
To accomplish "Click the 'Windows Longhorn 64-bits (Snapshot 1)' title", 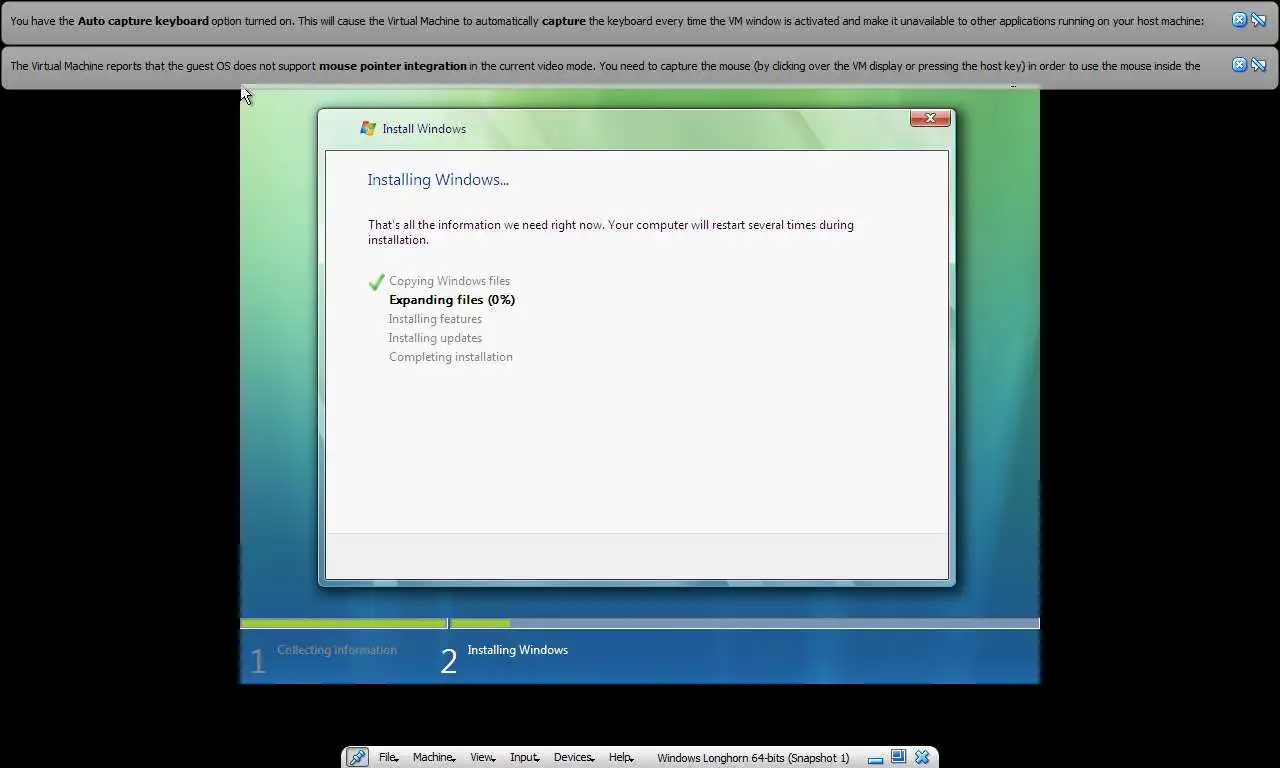I will click(753, 758).
